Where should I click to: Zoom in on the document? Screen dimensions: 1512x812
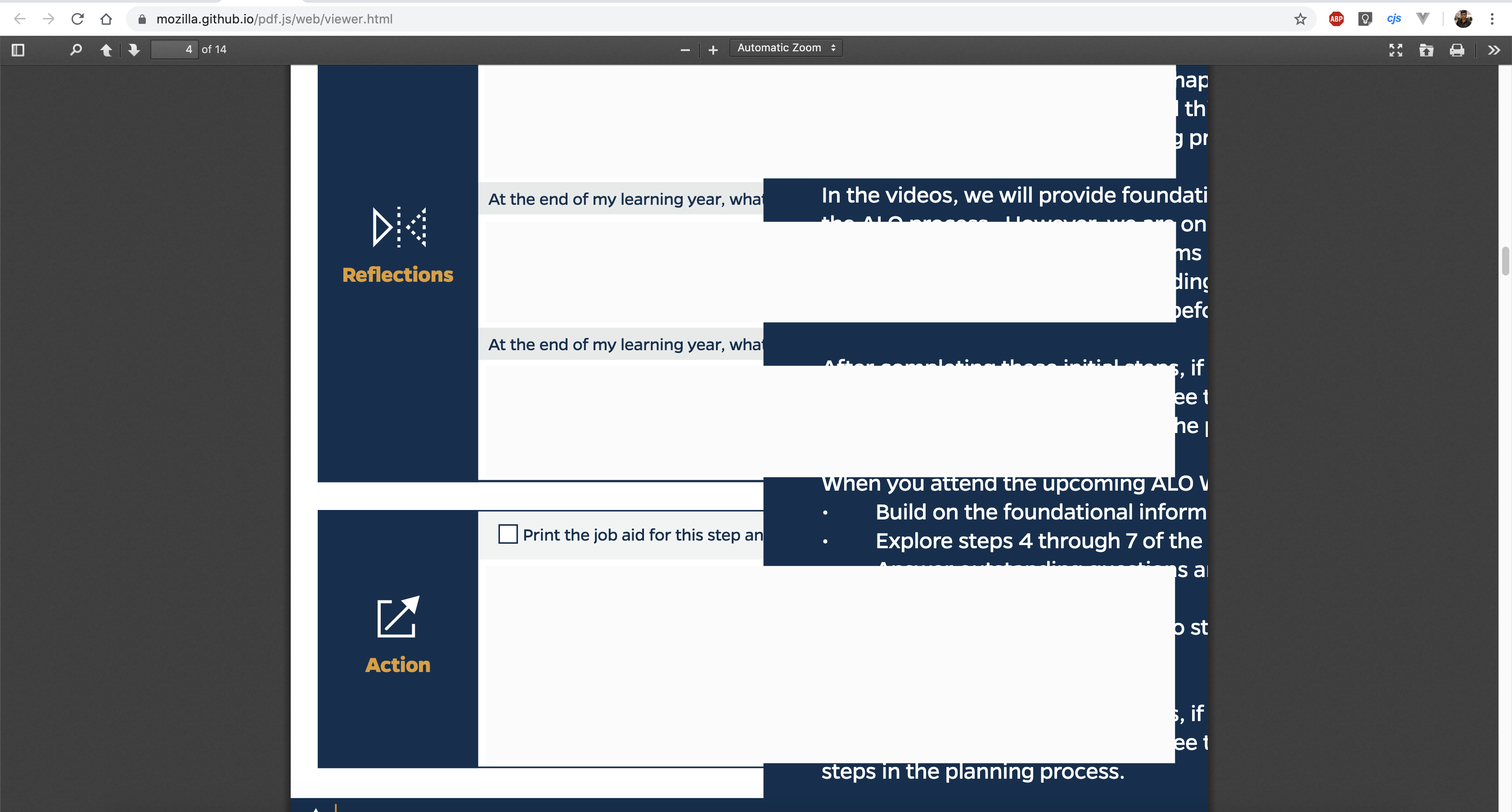pos(712,50)
